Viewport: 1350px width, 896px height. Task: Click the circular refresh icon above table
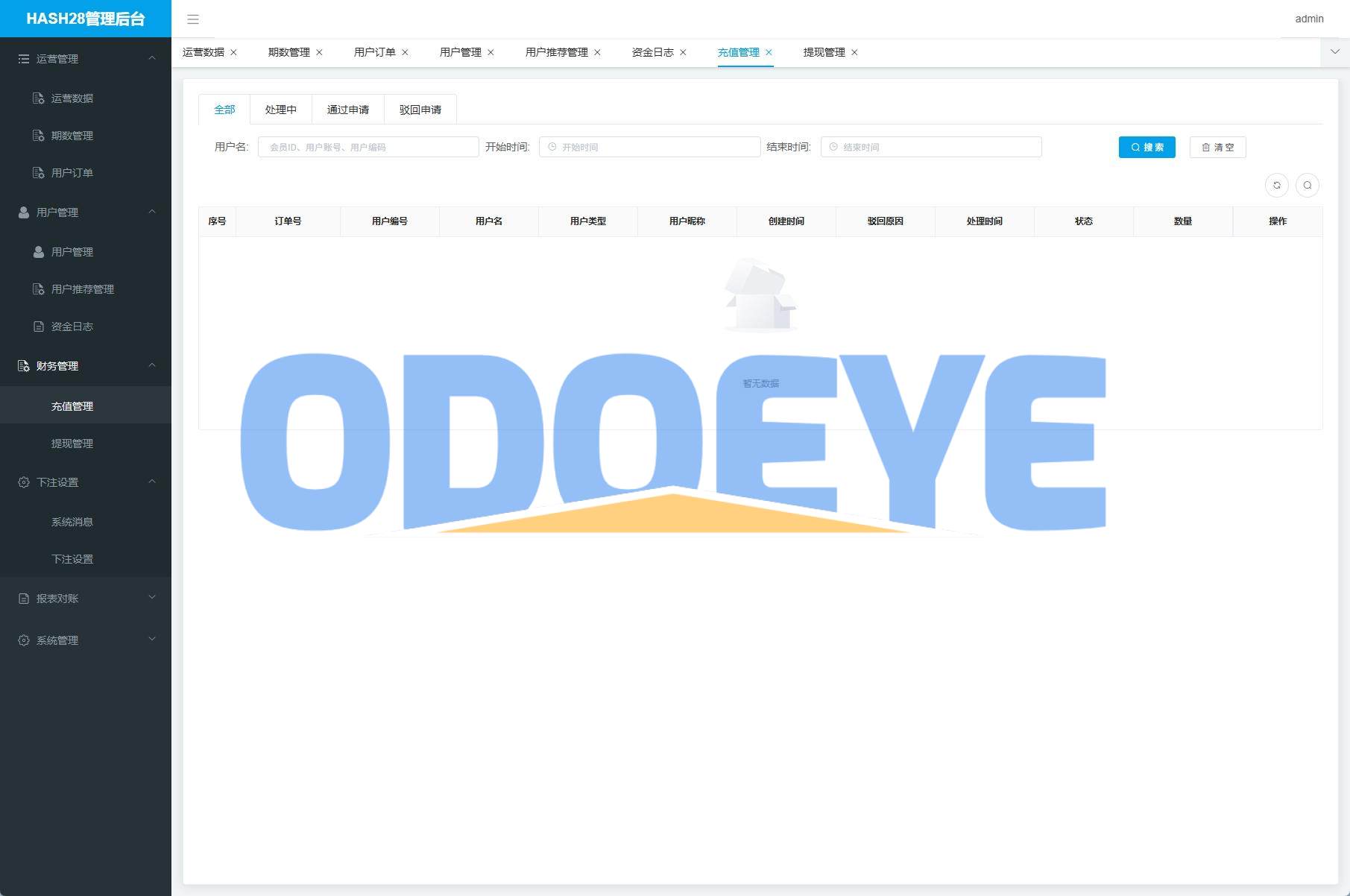click(x=1276, y=186)
